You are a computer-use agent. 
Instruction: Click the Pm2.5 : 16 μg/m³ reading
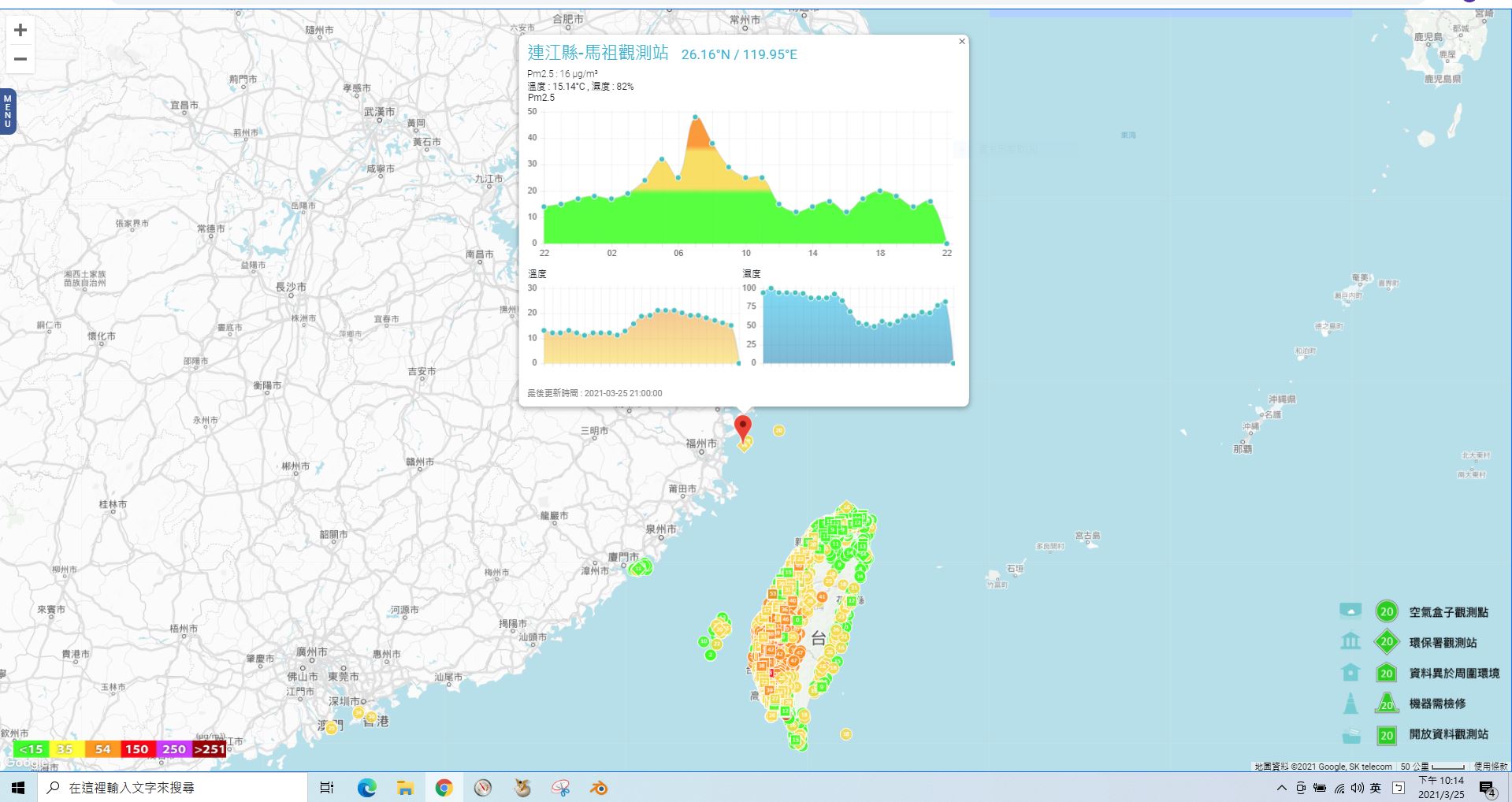(x=563, y=74)
